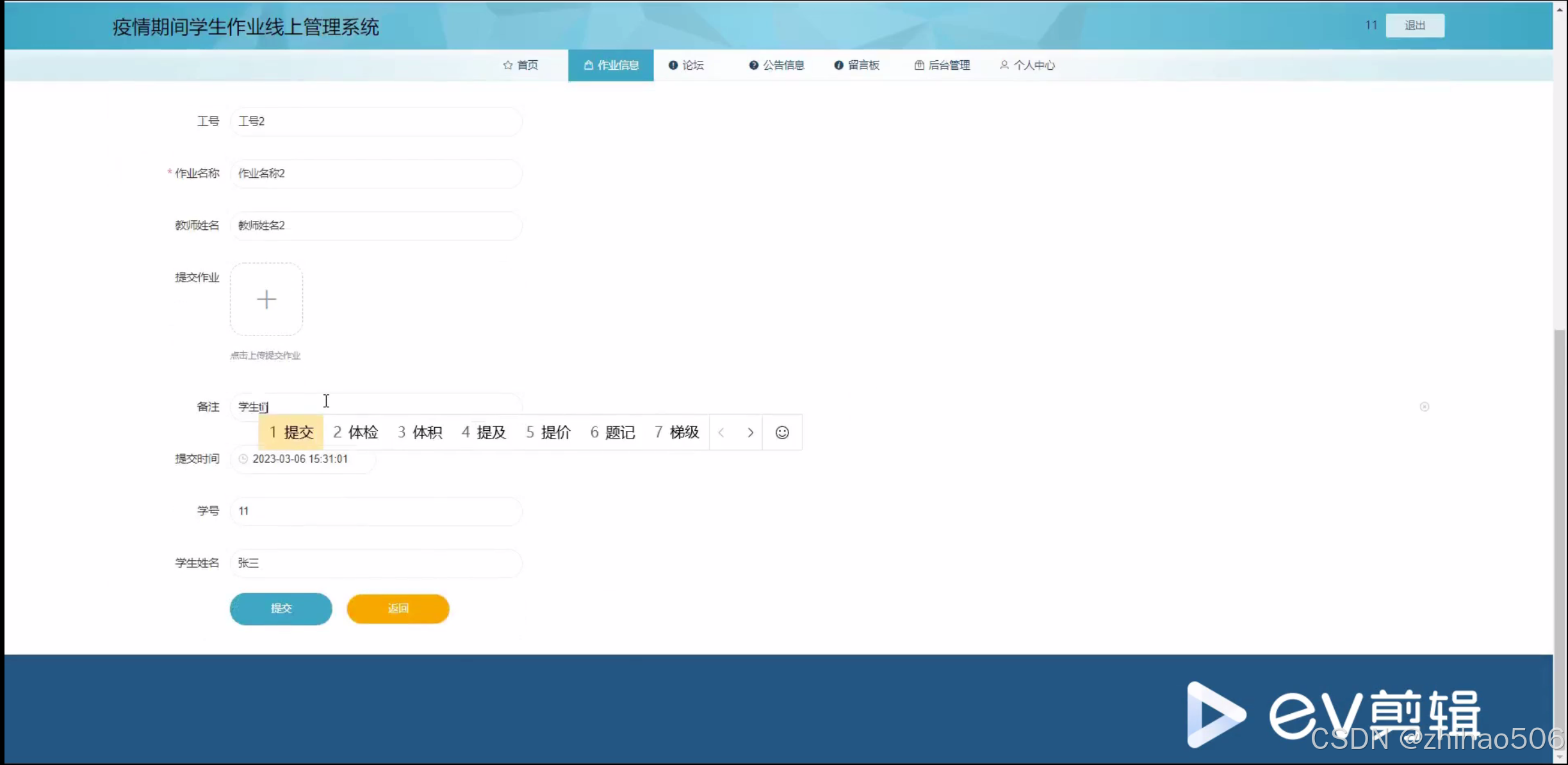Click the 退出 logout button
Screen dimensions: 1568x765
coord(1415,26)
